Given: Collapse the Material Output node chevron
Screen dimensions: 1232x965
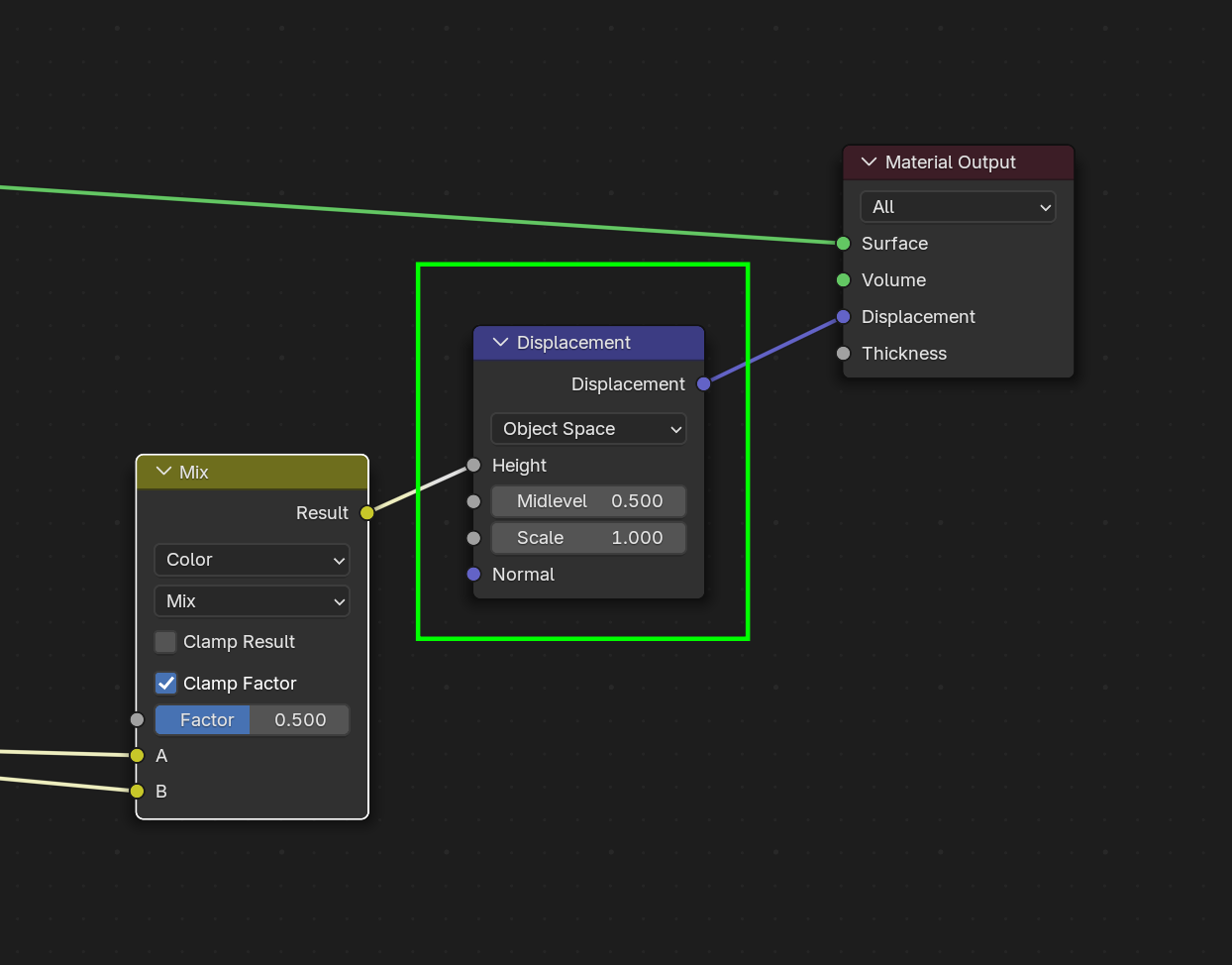Looking at the screenshot, I should click(x=869, y=161).
